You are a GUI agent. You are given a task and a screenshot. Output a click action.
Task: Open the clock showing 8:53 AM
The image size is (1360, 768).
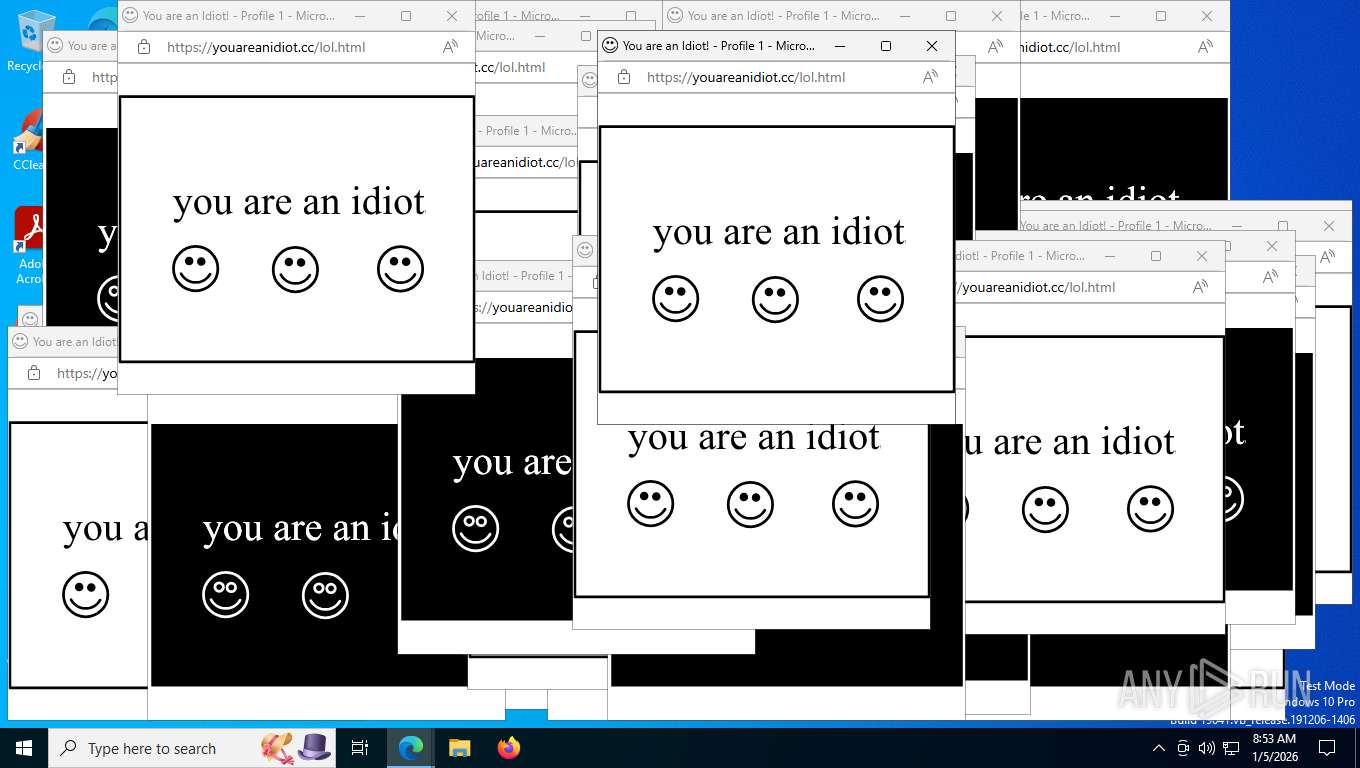click(x=1274, y=748)
